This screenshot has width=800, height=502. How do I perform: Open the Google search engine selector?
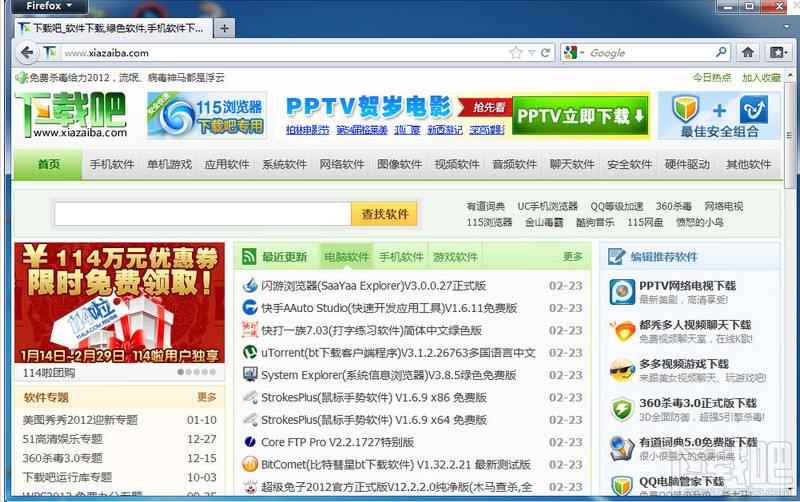573,53
